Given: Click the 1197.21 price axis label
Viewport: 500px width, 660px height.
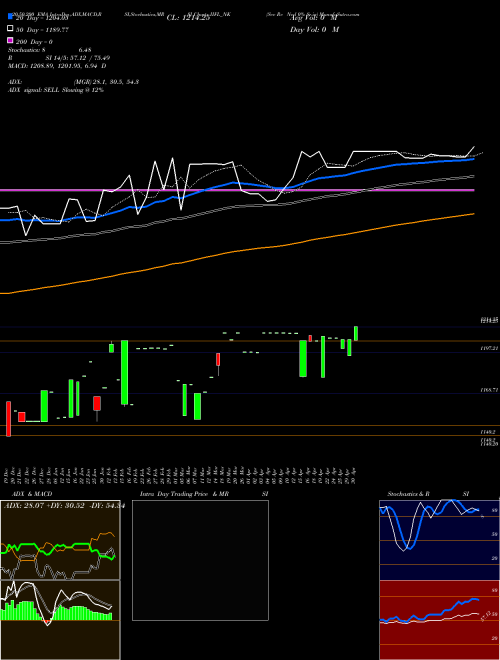Looking at the screenshot, I should click(x=489, y=349).
